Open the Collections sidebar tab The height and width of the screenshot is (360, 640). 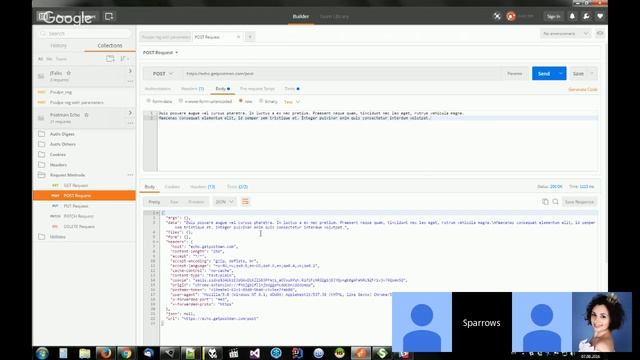click(110, 45)
